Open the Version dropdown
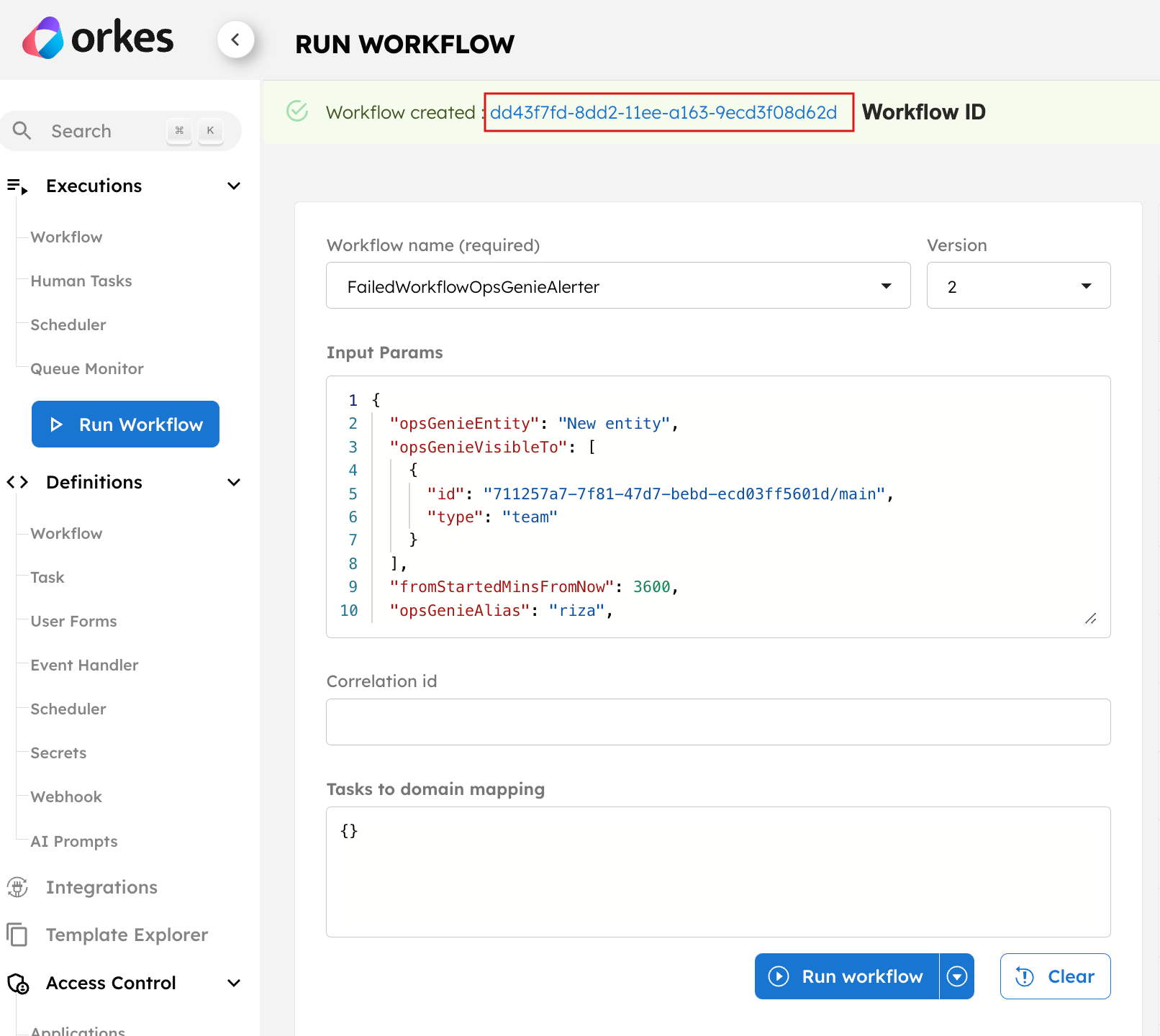The image size is (1160, 1036). 1087,286
